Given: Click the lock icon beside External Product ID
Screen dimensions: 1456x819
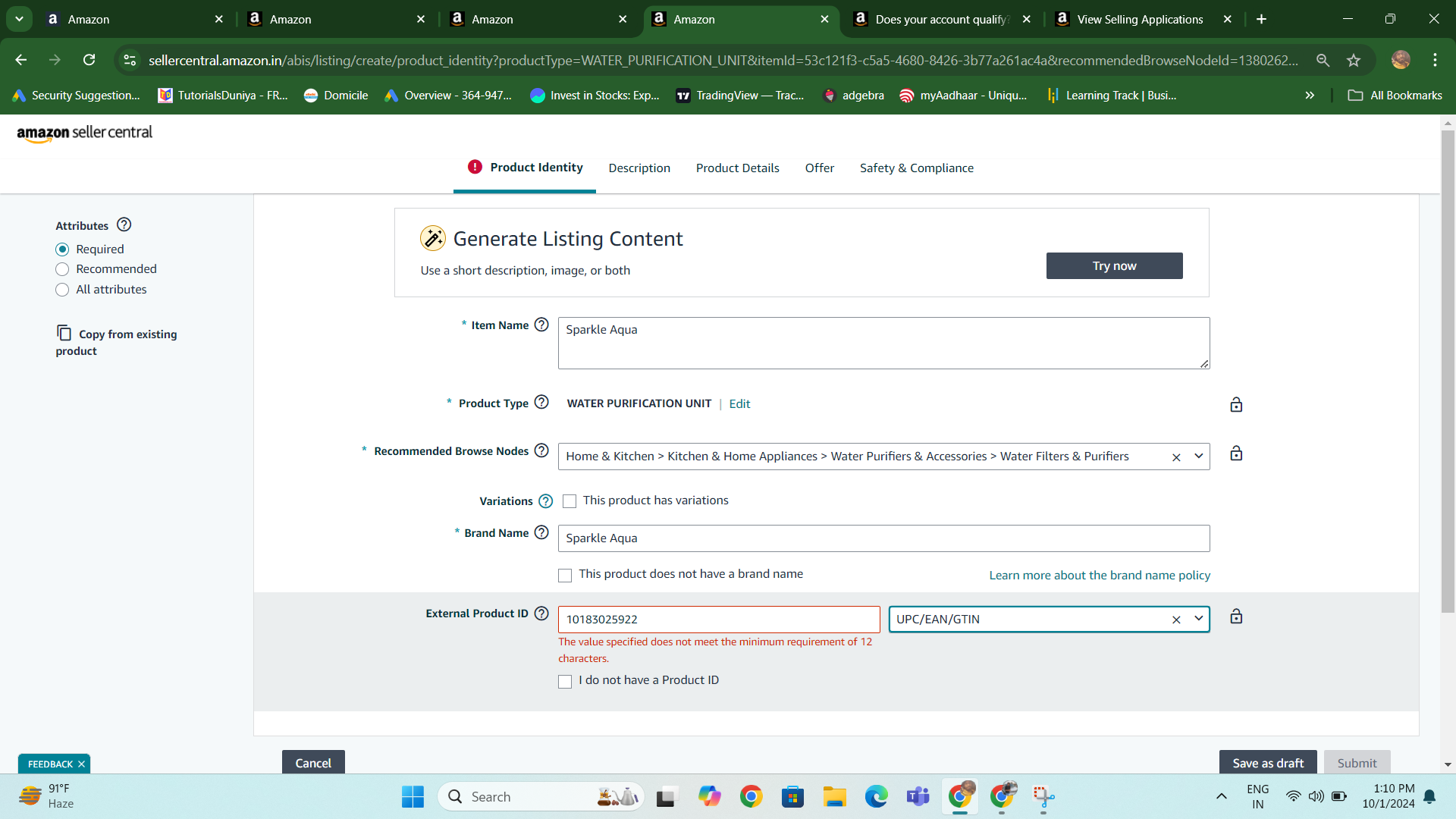Looking at the screenshot, I should coord(1236,616).
